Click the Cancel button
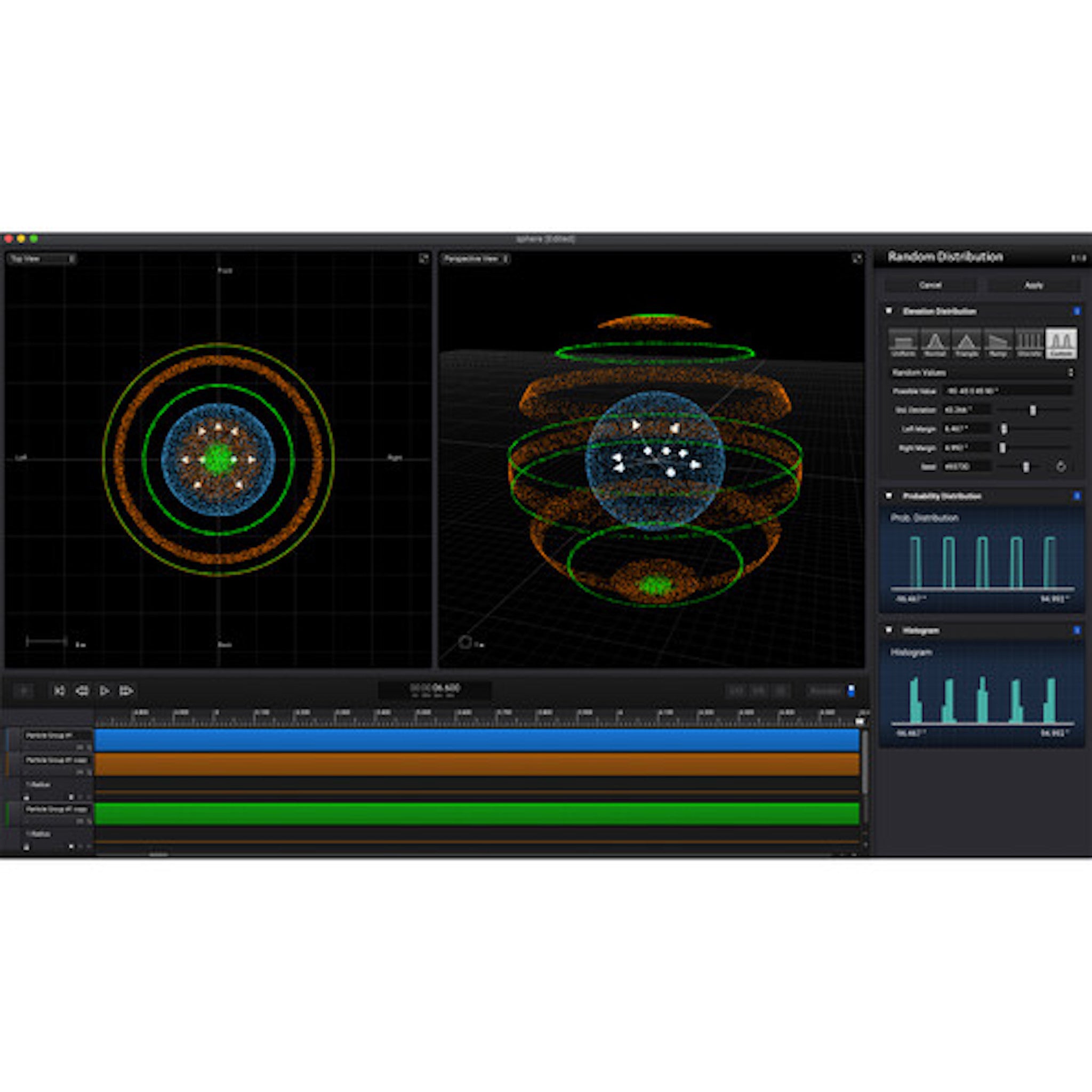Image resolution: width=1092 pixels, height=1092 pixels. tap(930, 285)
